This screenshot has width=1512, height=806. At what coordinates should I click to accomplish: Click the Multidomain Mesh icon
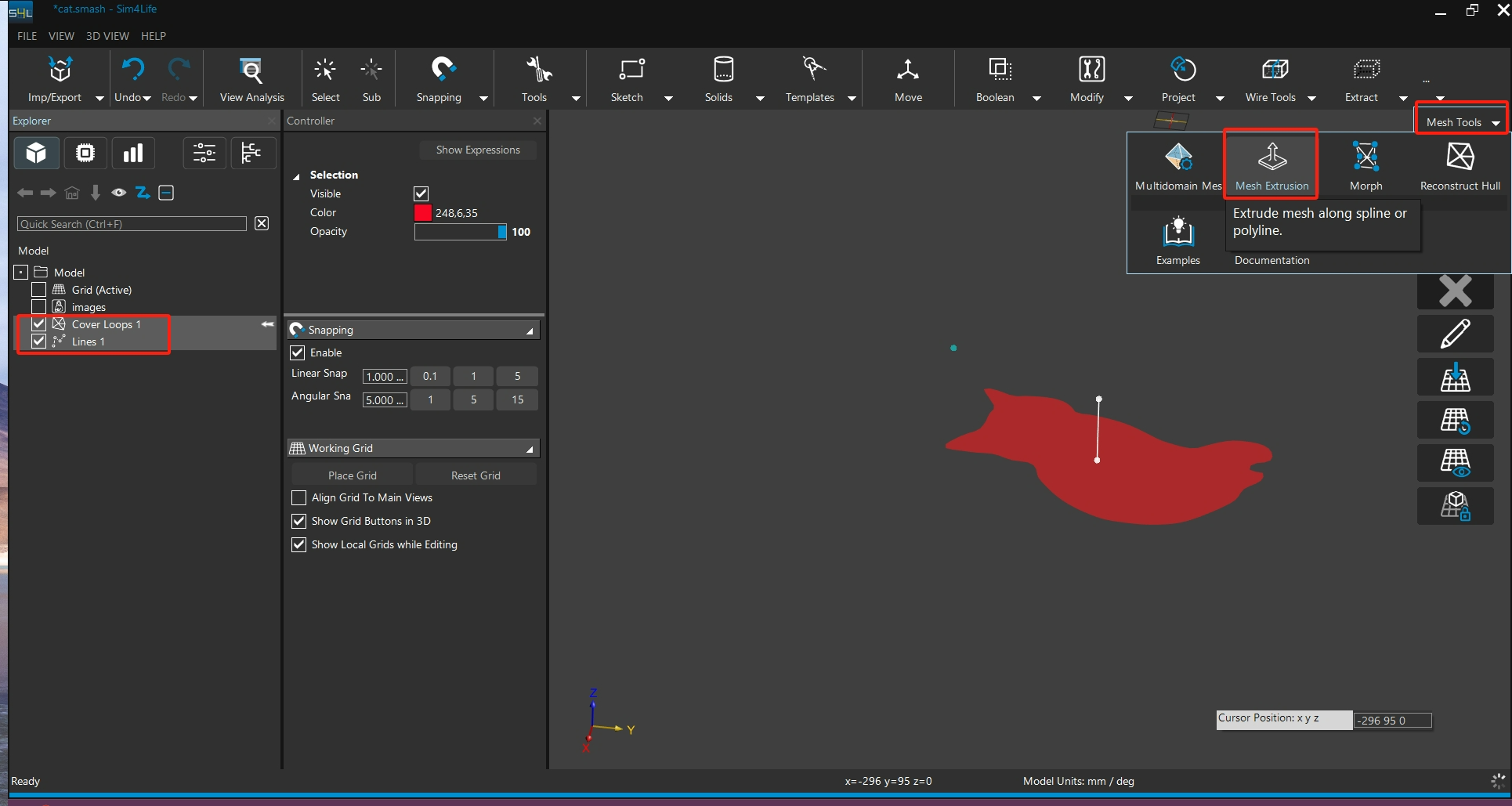(x=1177, y=157)
